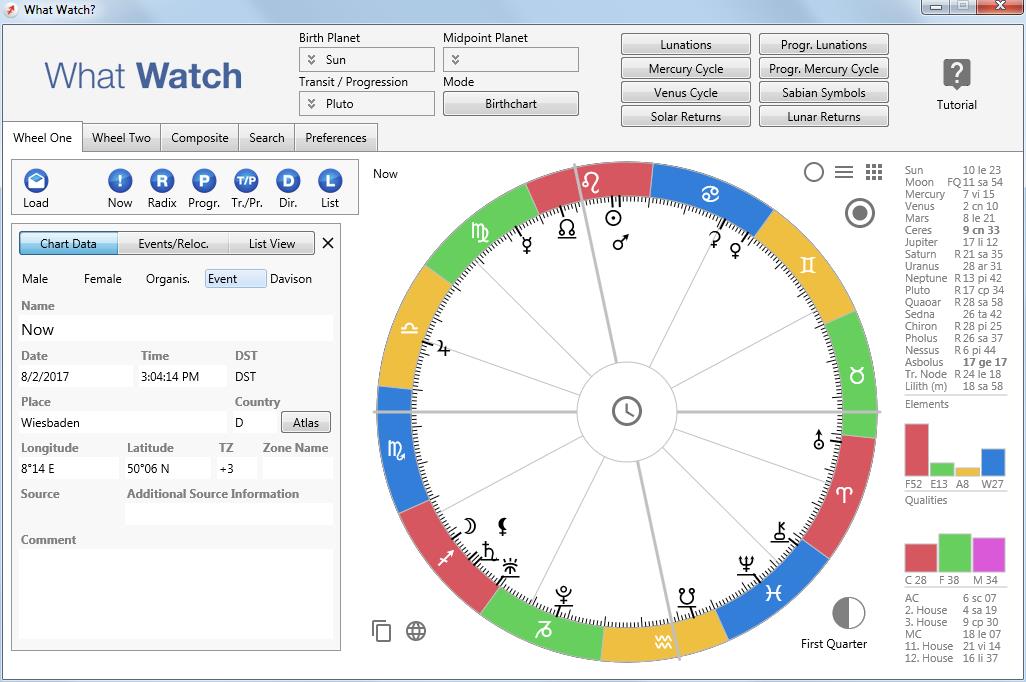
Task: Click the Jupiter glyph in the wheel
Action: (443, 348)
